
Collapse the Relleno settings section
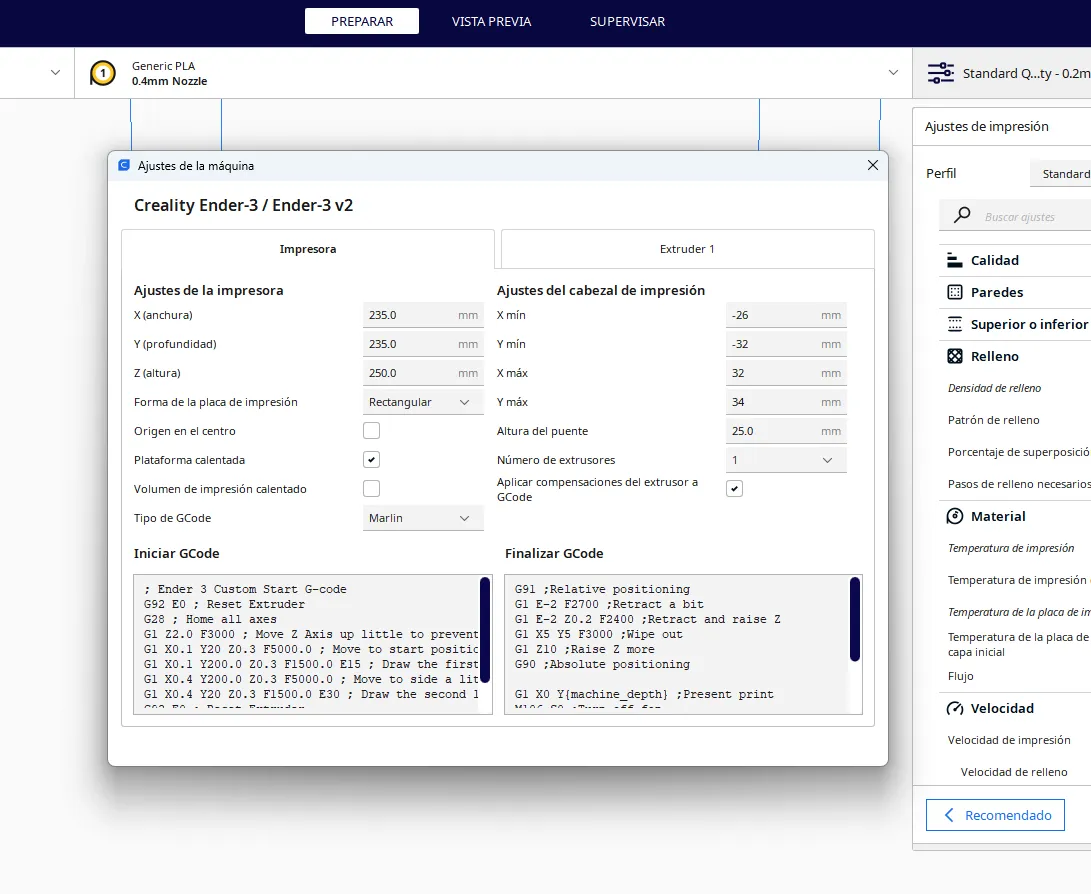point(1015,356)
